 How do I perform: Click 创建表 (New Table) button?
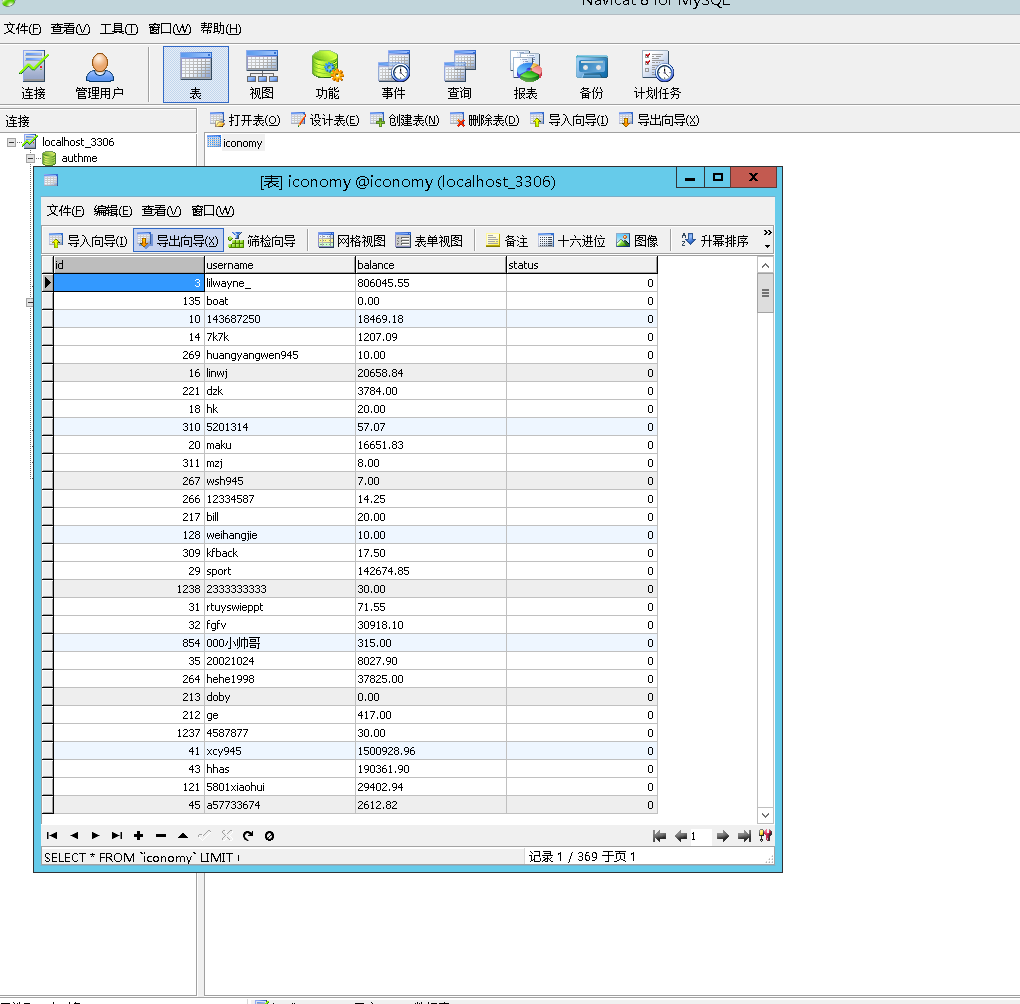pyautogui.click(x=405, y=120)
